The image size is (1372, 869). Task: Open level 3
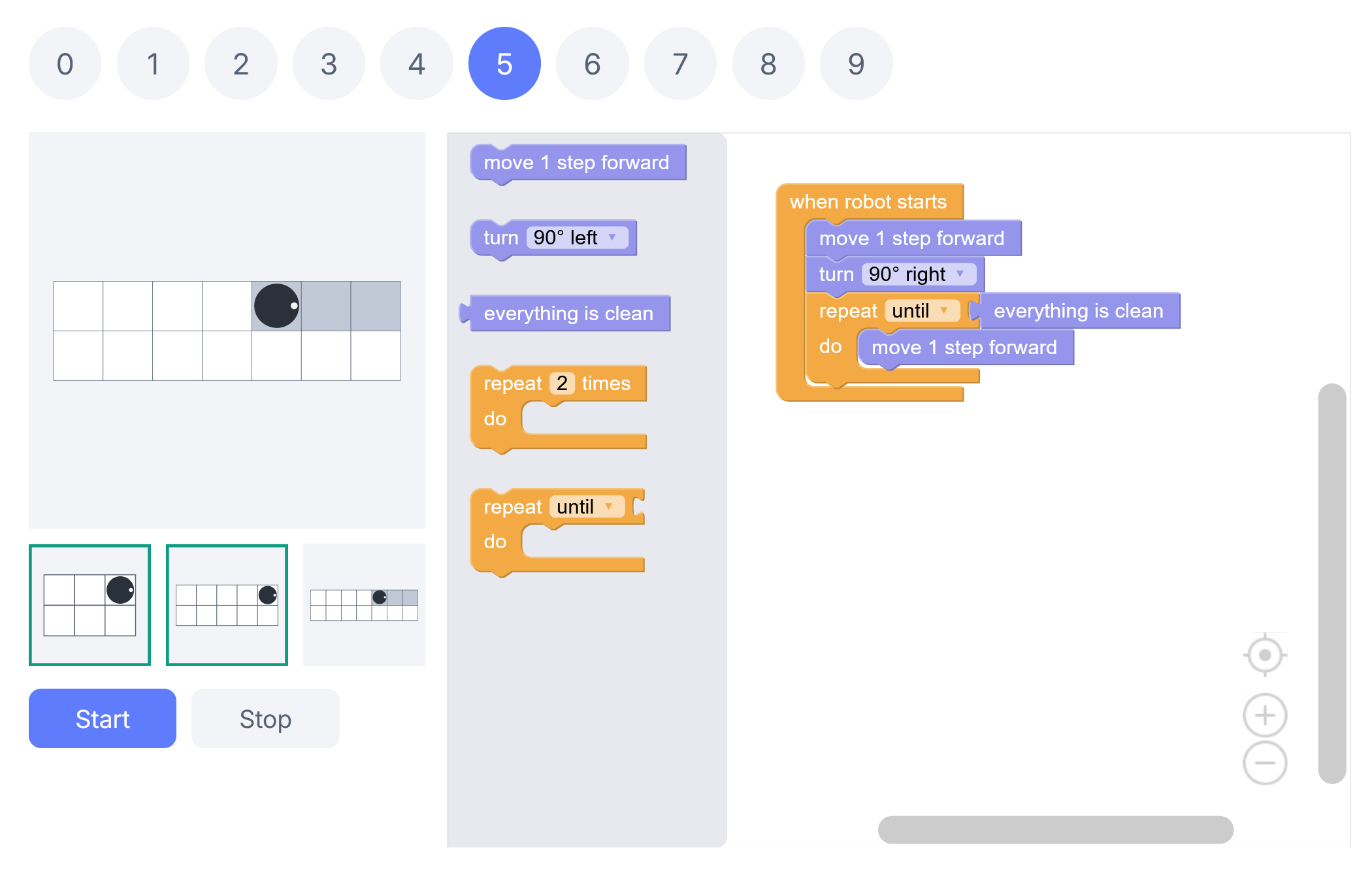coord(329,63)
